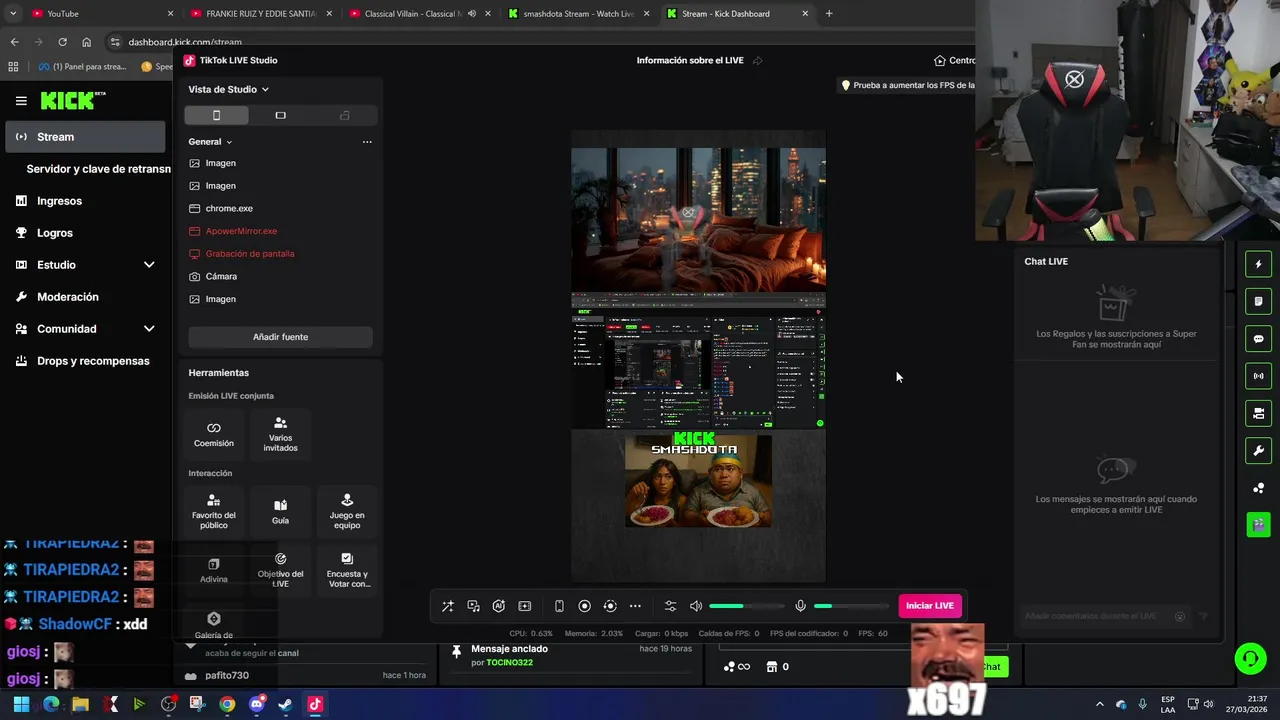
Task: Open the Encuesta y Votar tool
Action: 347,570
